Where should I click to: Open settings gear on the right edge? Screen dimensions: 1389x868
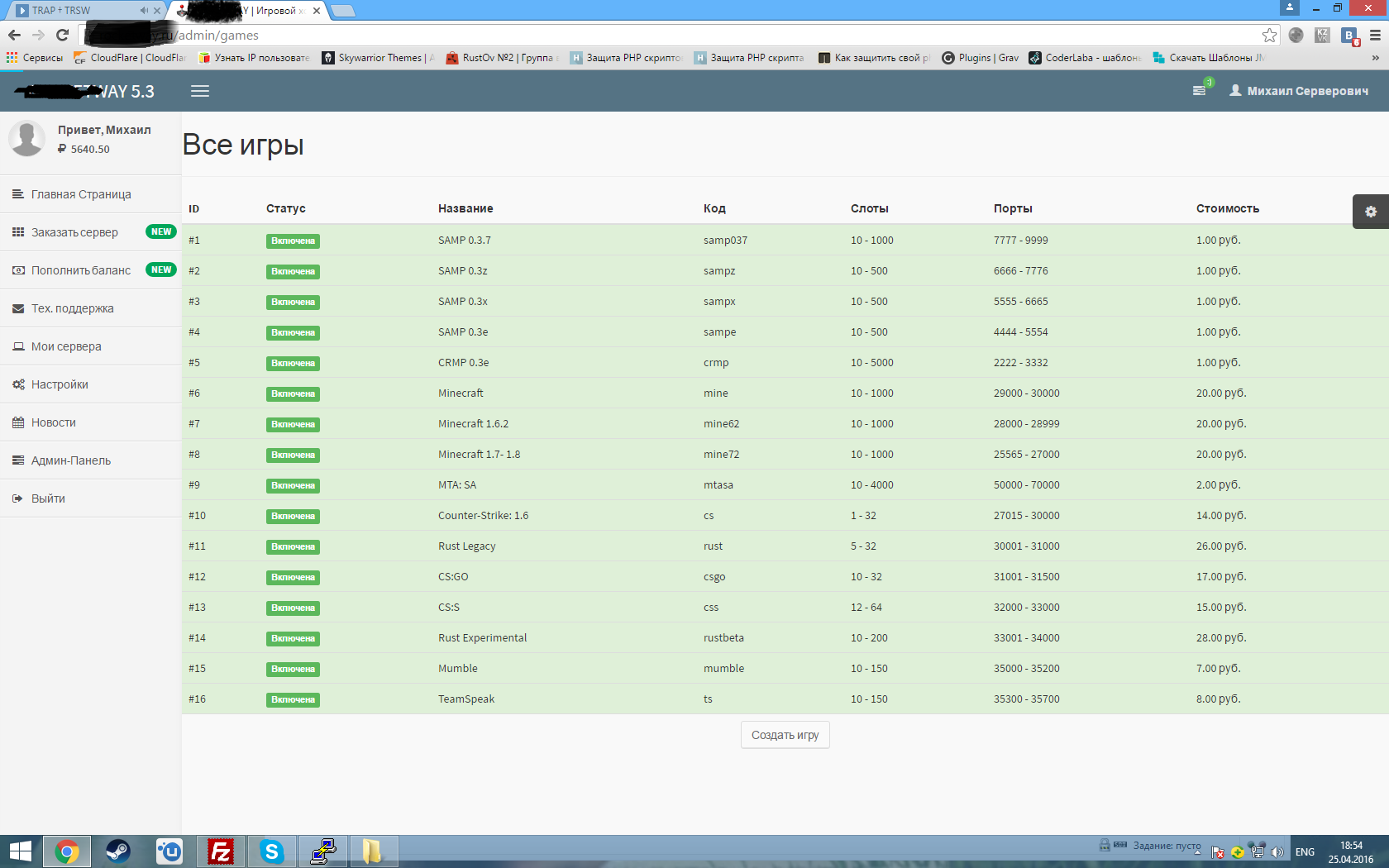1371,212
